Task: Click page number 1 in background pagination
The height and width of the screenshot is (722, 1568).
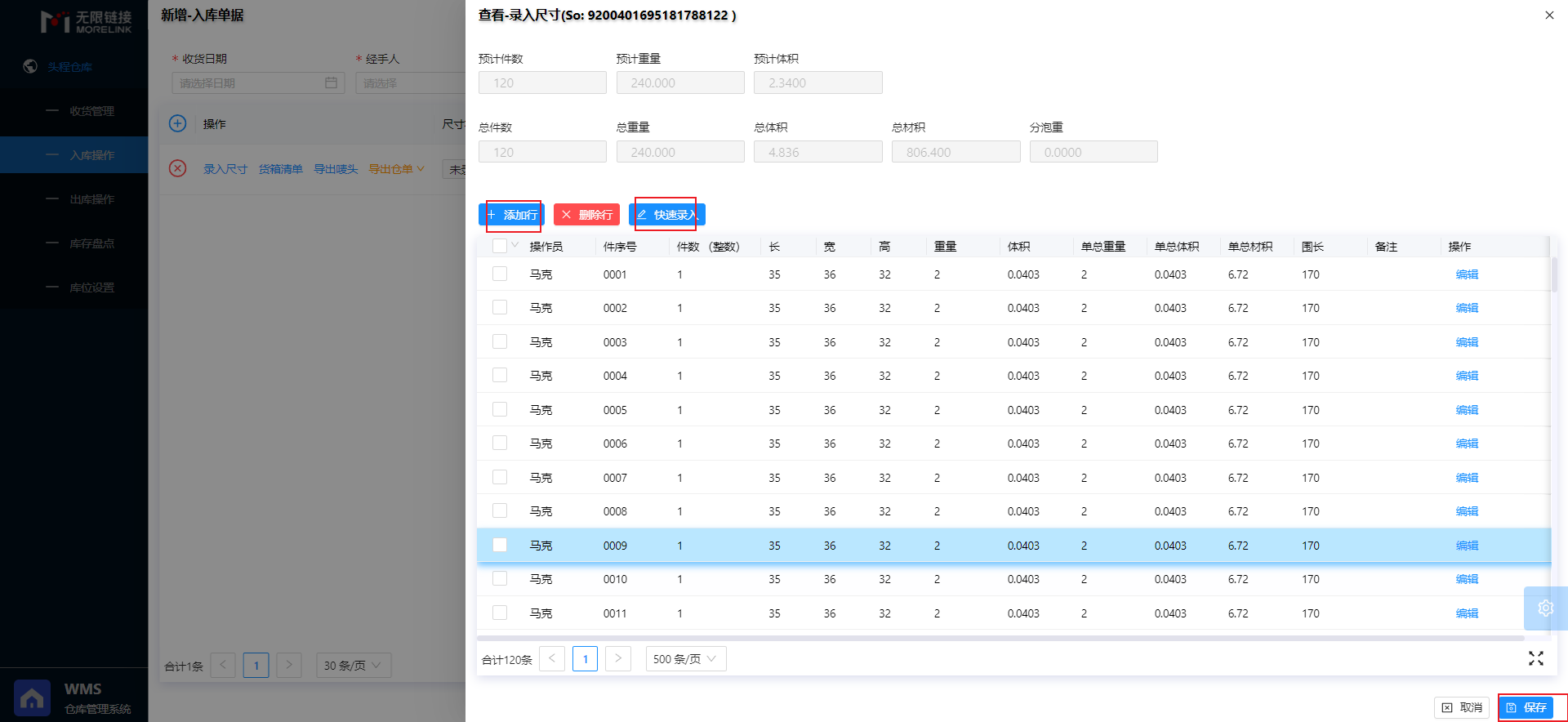Action: pyautogui.click(x=256, y=665)
